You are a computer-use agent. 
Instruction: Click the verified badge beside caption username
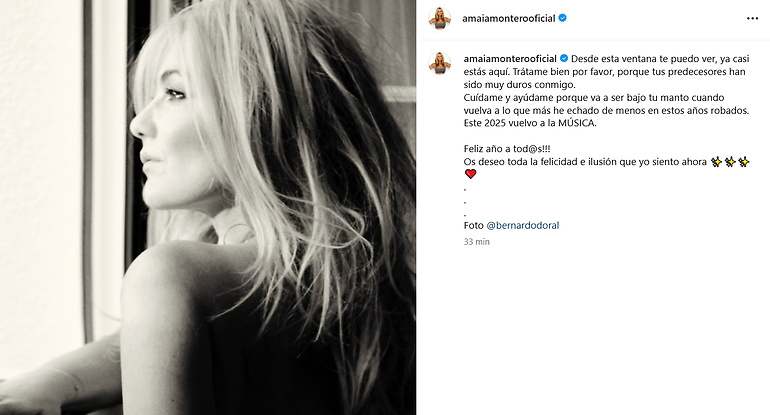pos(564,58)
